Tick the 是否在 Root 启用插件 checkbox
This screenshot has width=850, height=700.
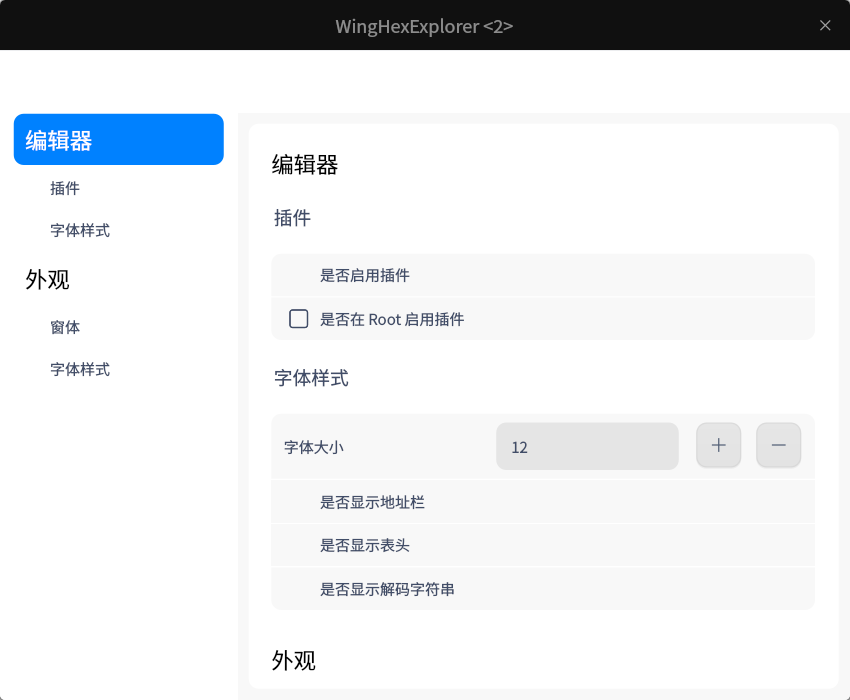click(x=299, y=319)
